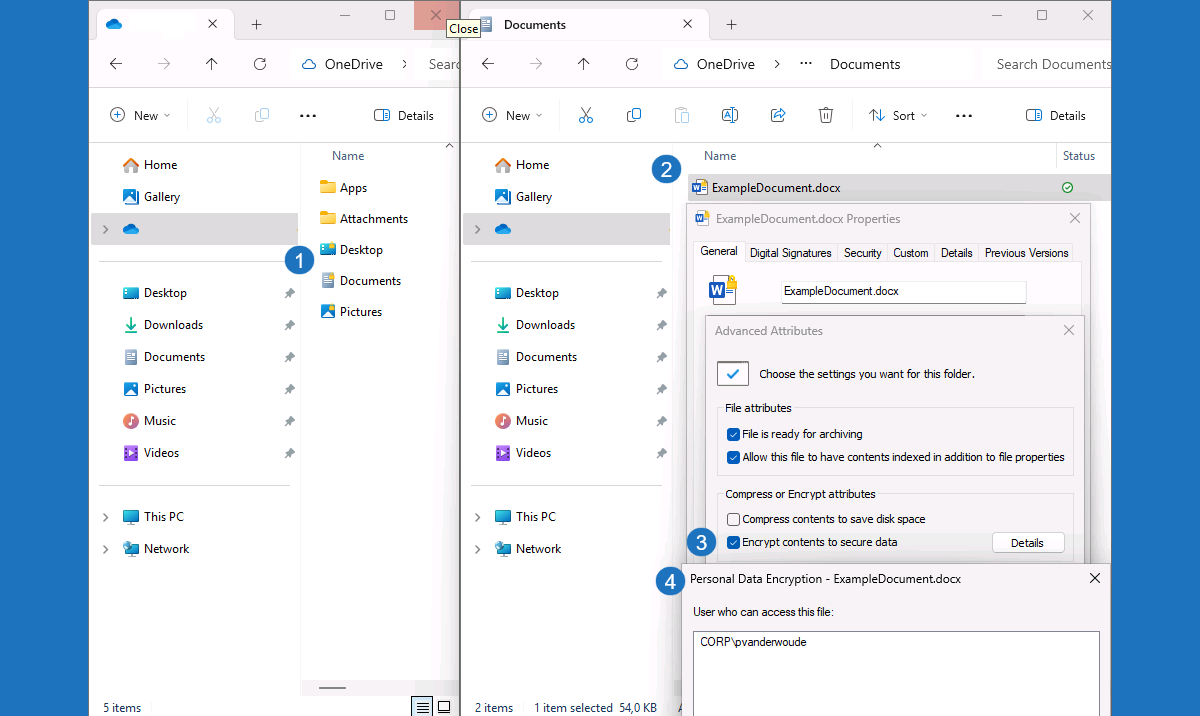Click Share icon in Documents window toolbar
The height and width of the screenshot is (716, 1200).
778,115
